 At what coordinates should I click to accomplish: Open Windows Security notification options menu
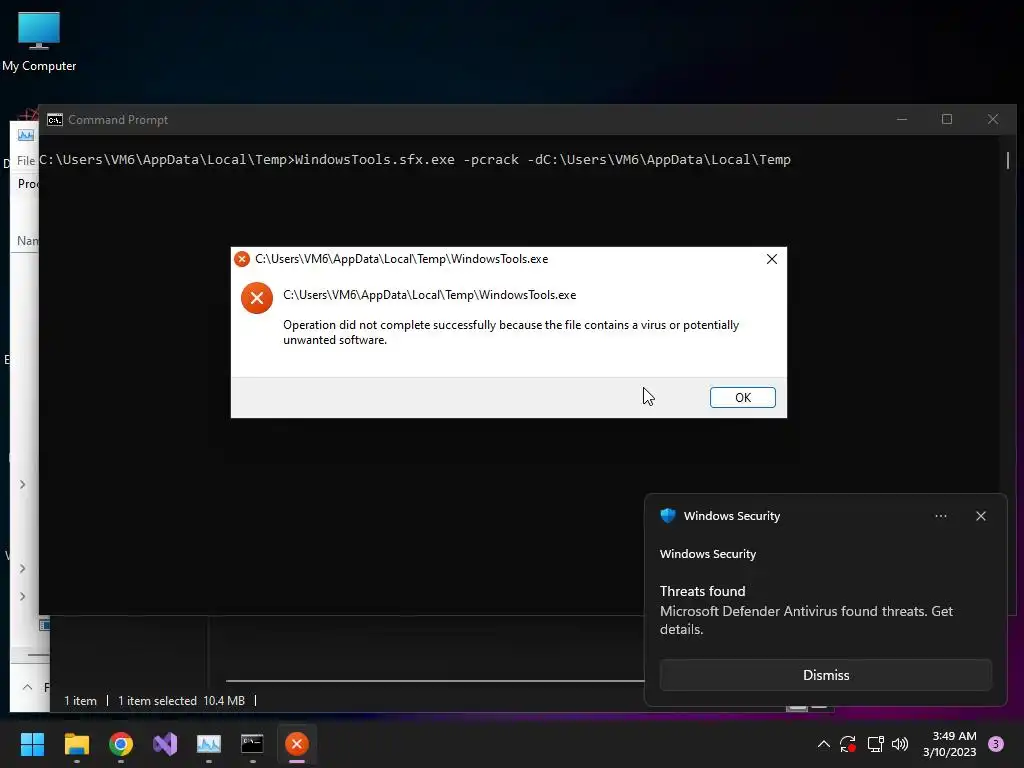(x=940, y=516)
